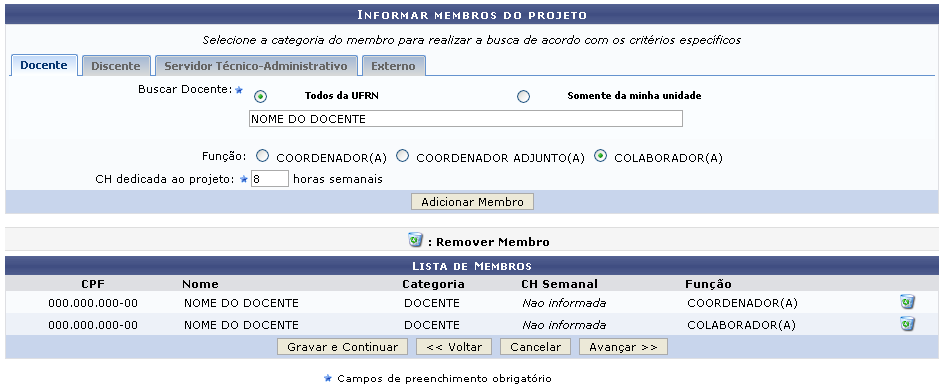Select Somente da minha unidade radio option
This screenshot has width=943, height=386.
pyautogui.click(x=524, y=96)
